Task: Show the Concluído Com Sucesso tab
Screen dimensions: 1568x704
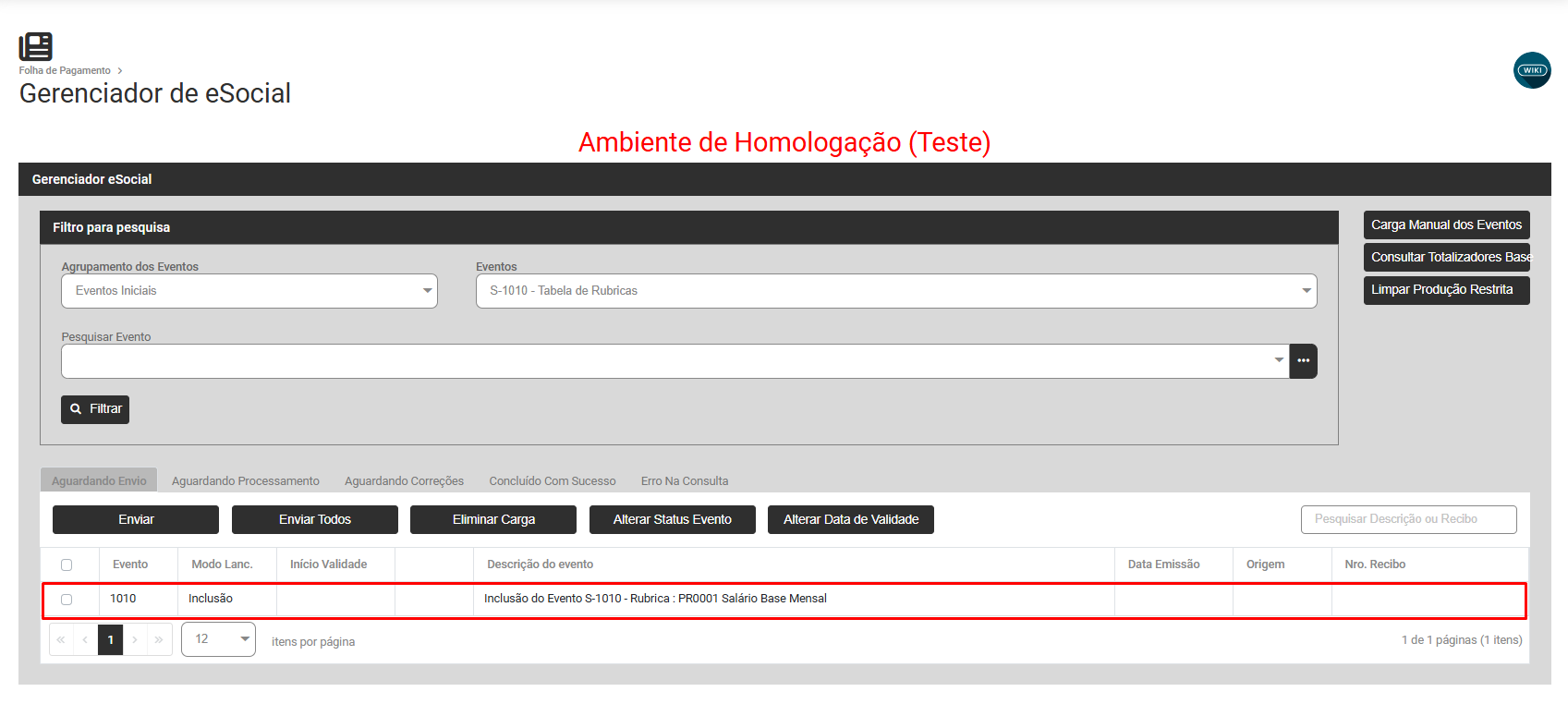Action: 553,480
